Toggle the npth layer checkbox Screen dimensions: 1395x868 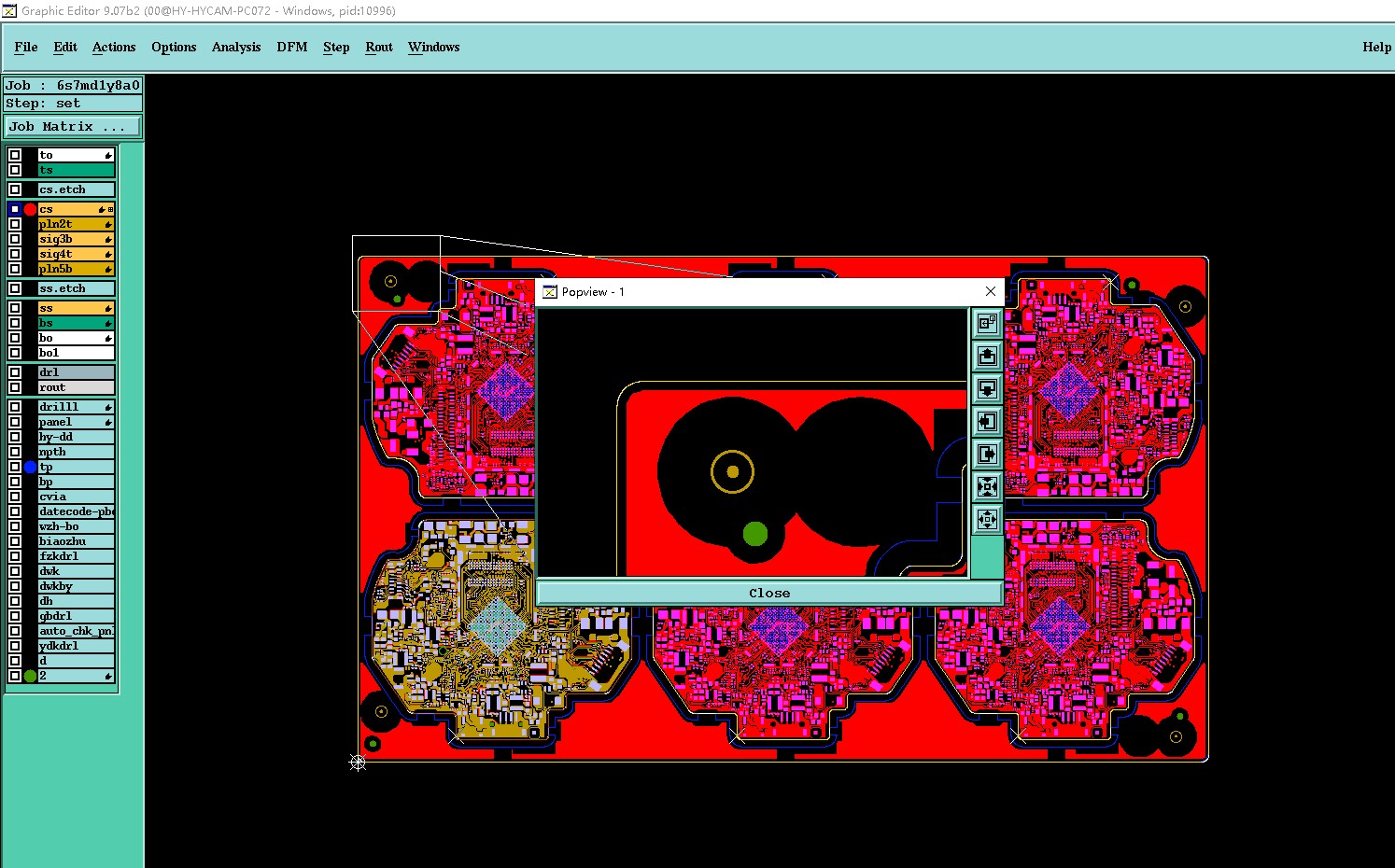click(15, 452)
